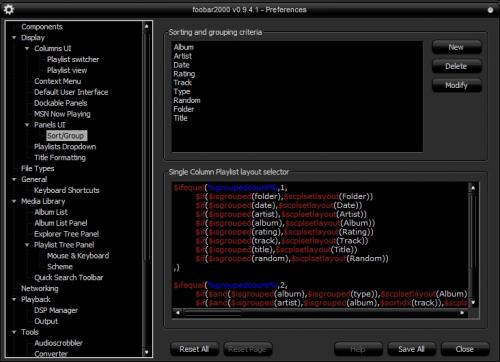Select Playlist view in the tree
The image size is (500, 362).
(x=67, y=70)
